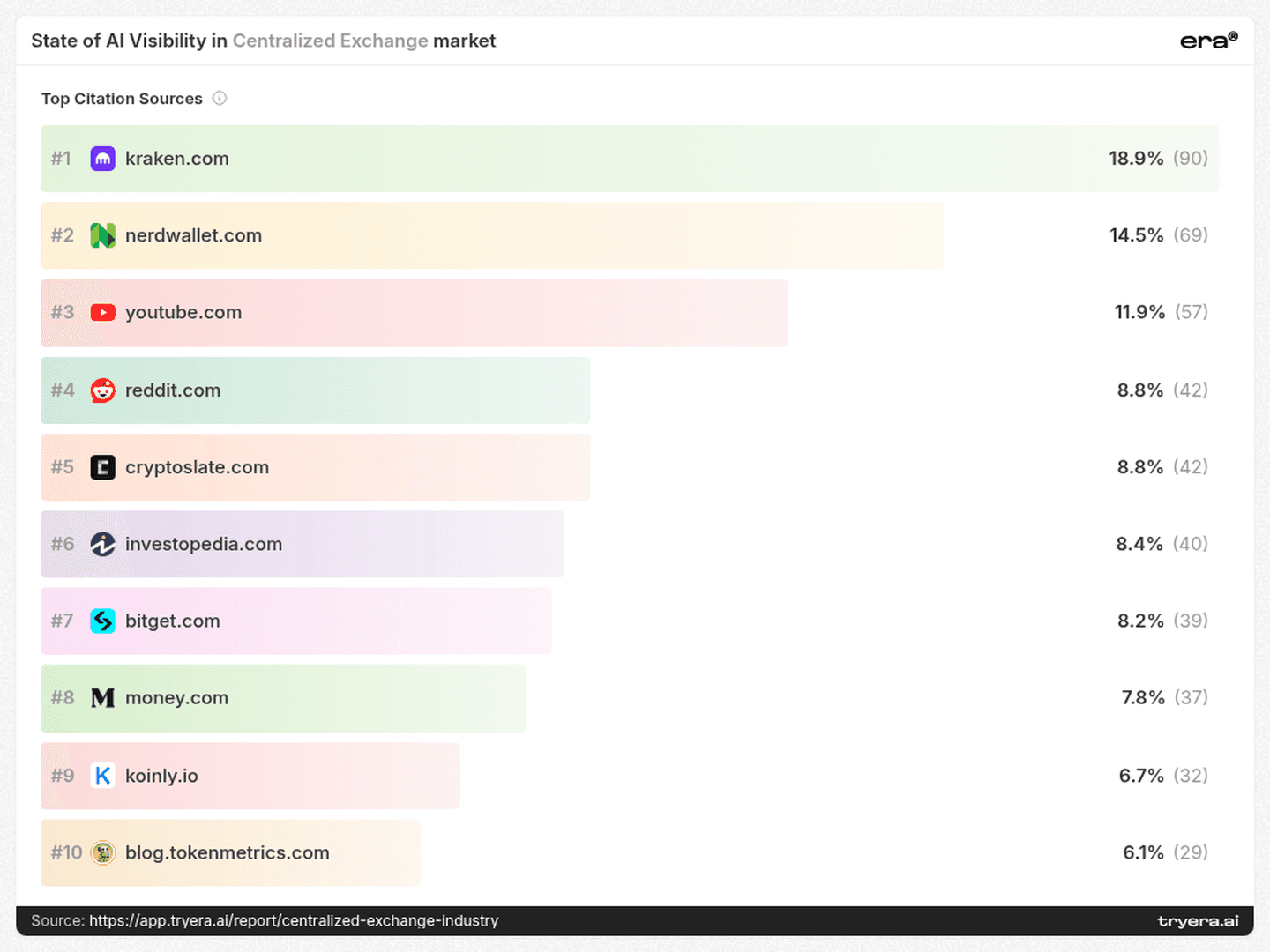Click the Token Metrics blog logo icon
The width and height of the screenshot is (1270, 952).
coord(103,852)
